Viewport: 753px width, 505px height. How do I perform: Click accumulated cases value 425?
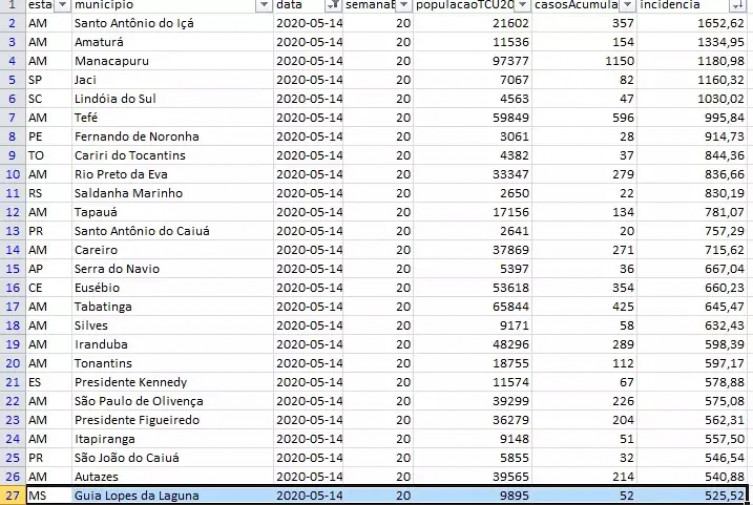pos(584,306)
